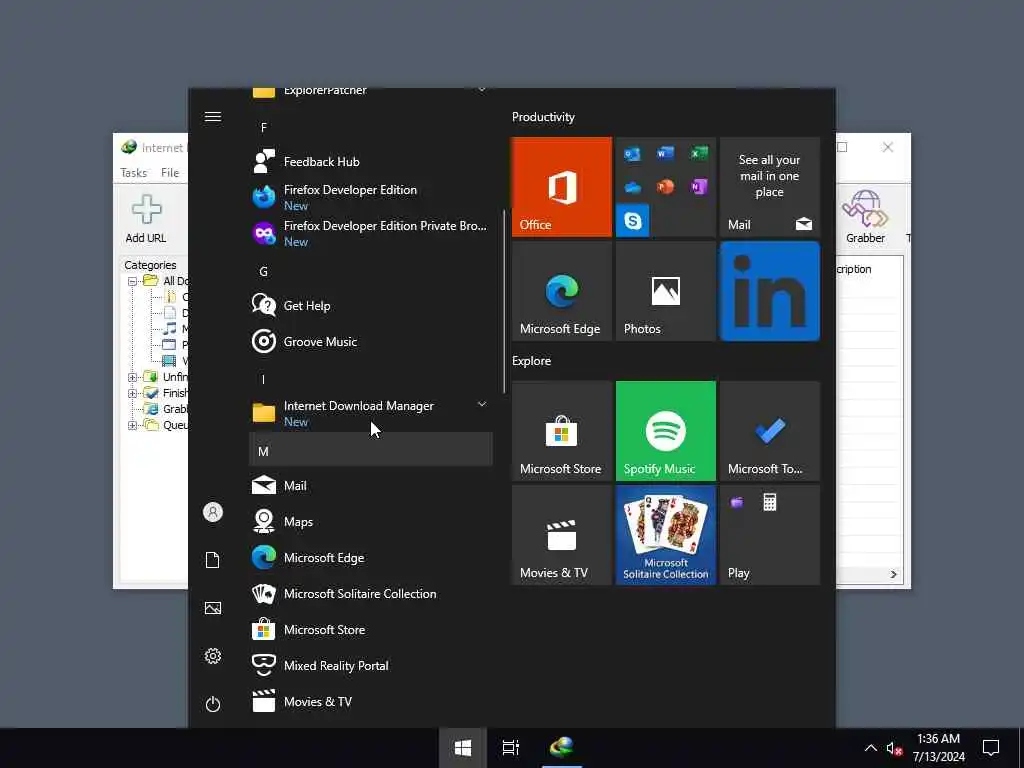The image size is (1024, 768).
Task: Click Internet Download Manager taskbar icon
Action: pyautogui.click(x=562, y=748)
